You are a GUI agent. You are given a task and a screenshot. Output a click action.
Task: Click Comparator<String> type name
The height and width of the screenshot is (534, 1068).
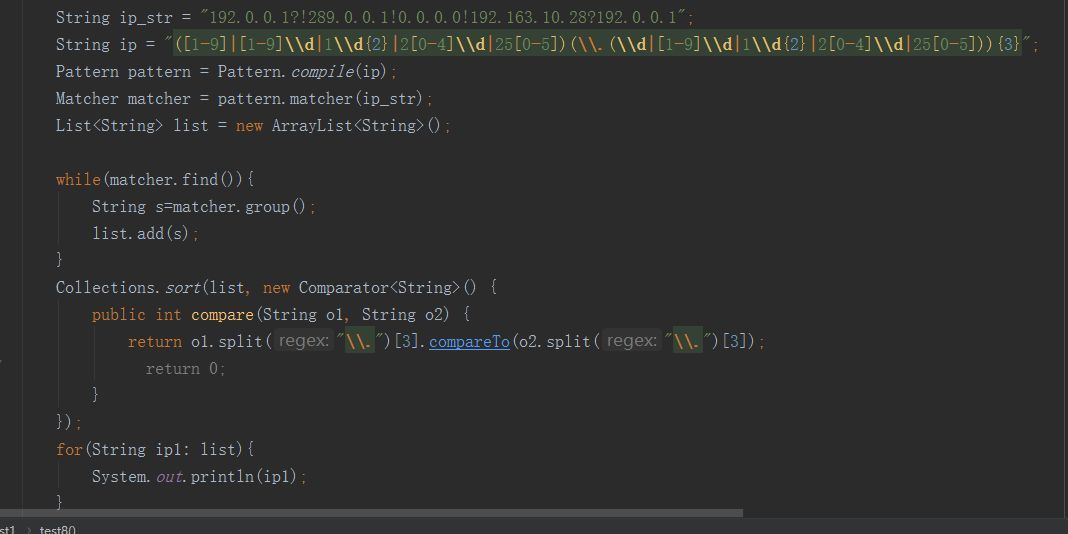379,287
